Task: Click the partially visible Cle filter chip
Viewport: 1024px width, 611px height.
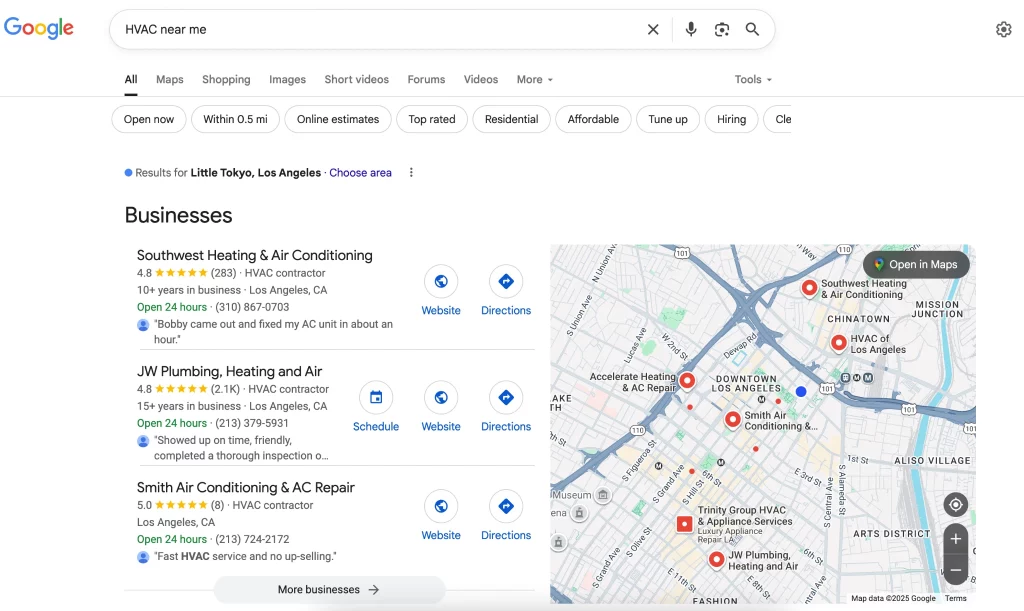Action: point(778,119)
